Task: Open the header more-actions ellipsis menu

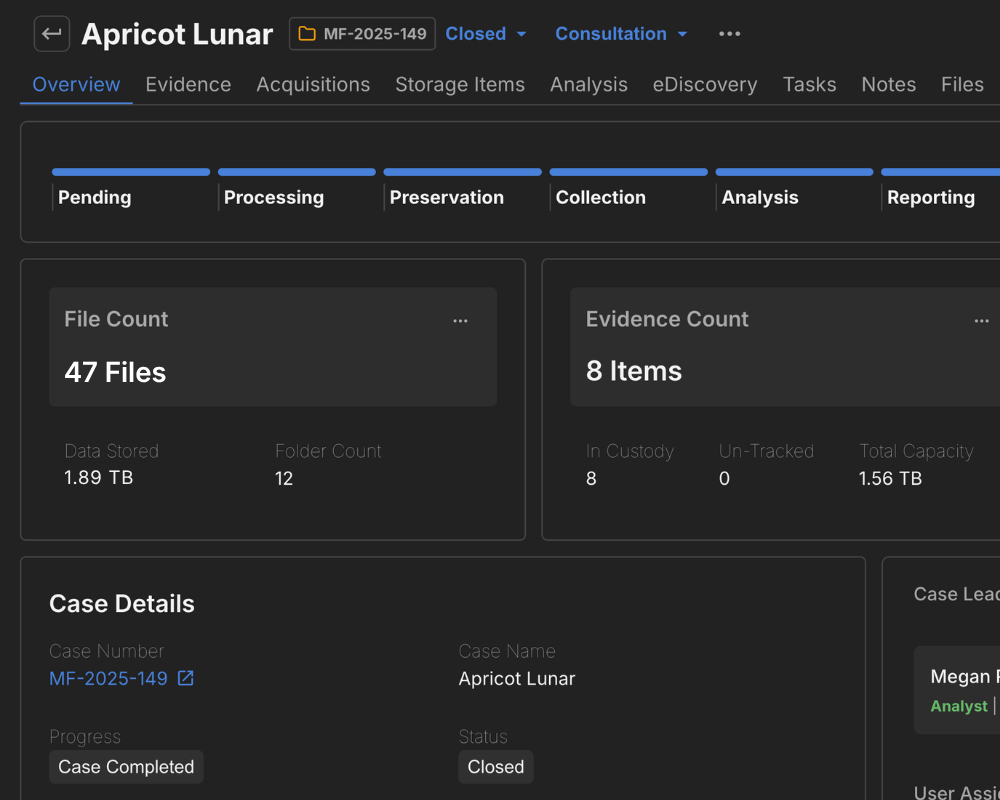Action: coord(729,33)
